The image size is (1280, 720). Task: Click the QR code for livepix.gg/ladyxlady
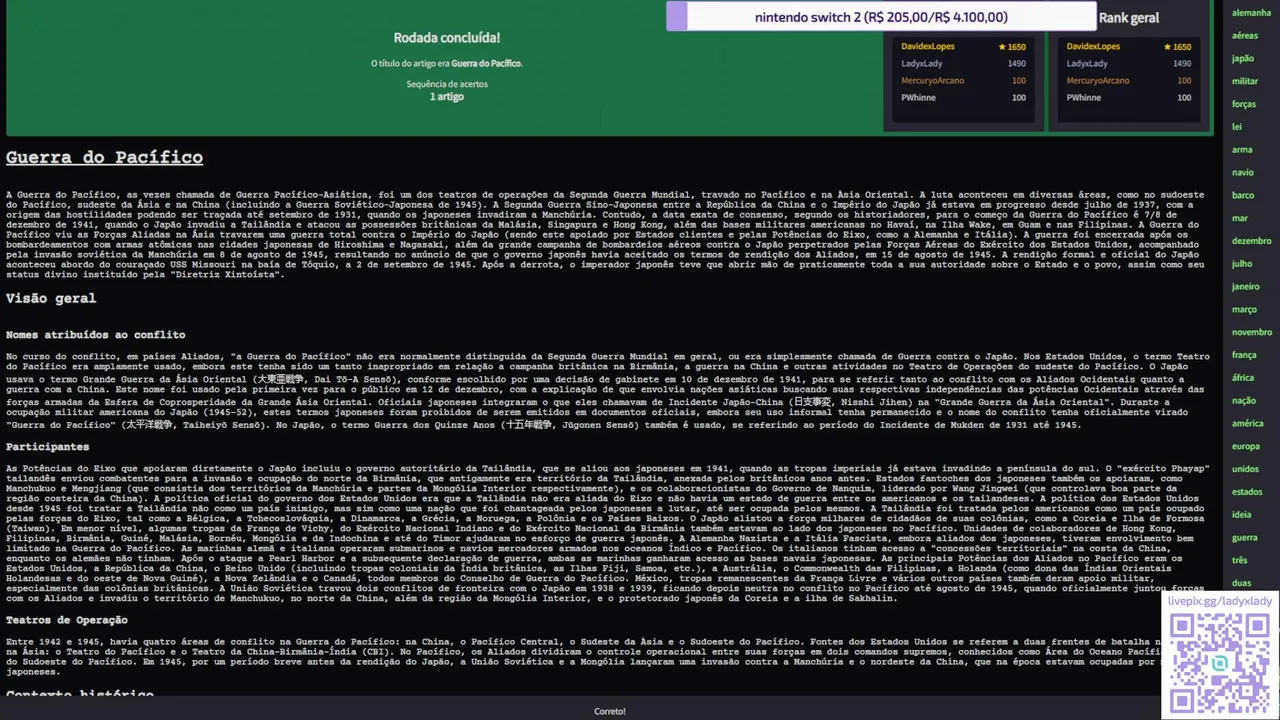1218,662
